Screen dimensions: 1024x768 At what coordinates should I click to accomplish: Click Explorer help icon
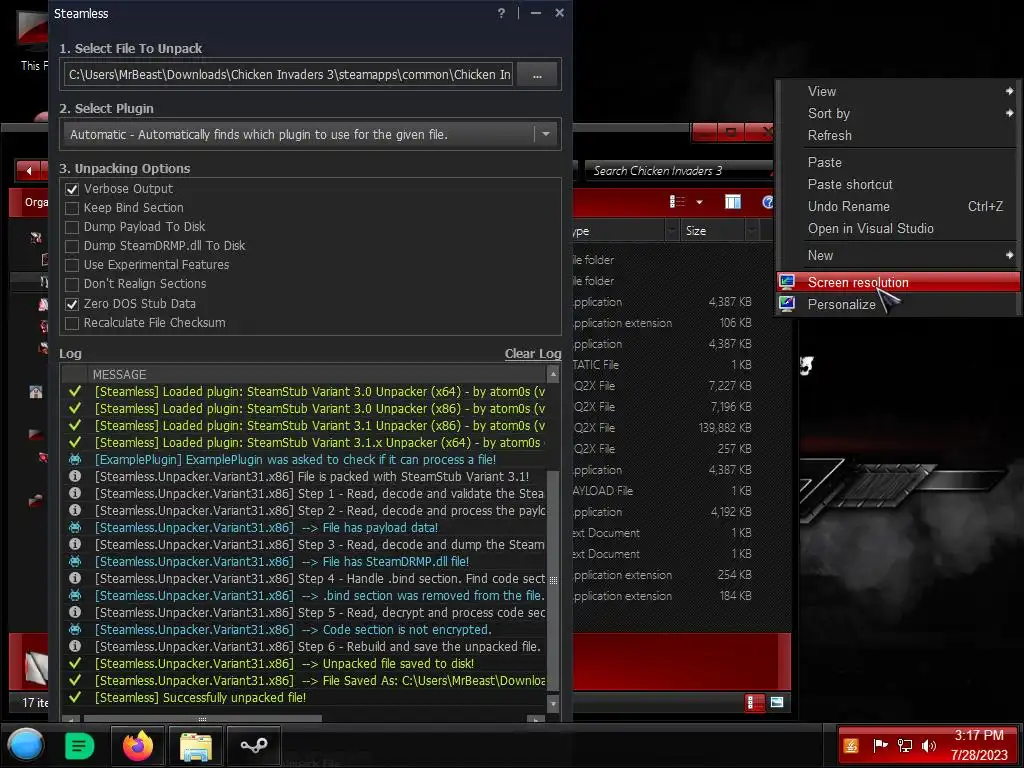click(768, 202)
